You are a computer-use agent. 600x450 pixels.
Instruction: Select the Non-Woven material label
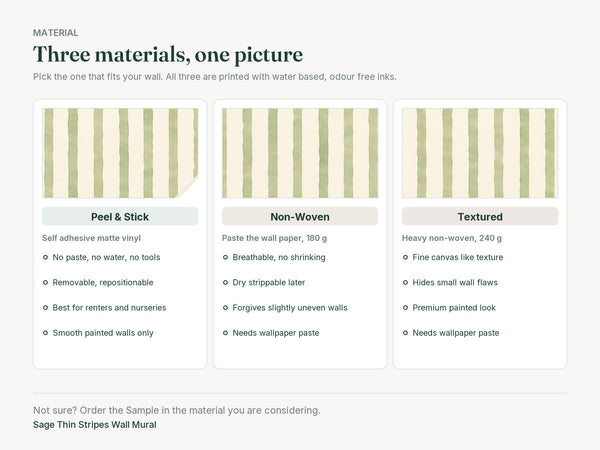click(x=300, y=217)
